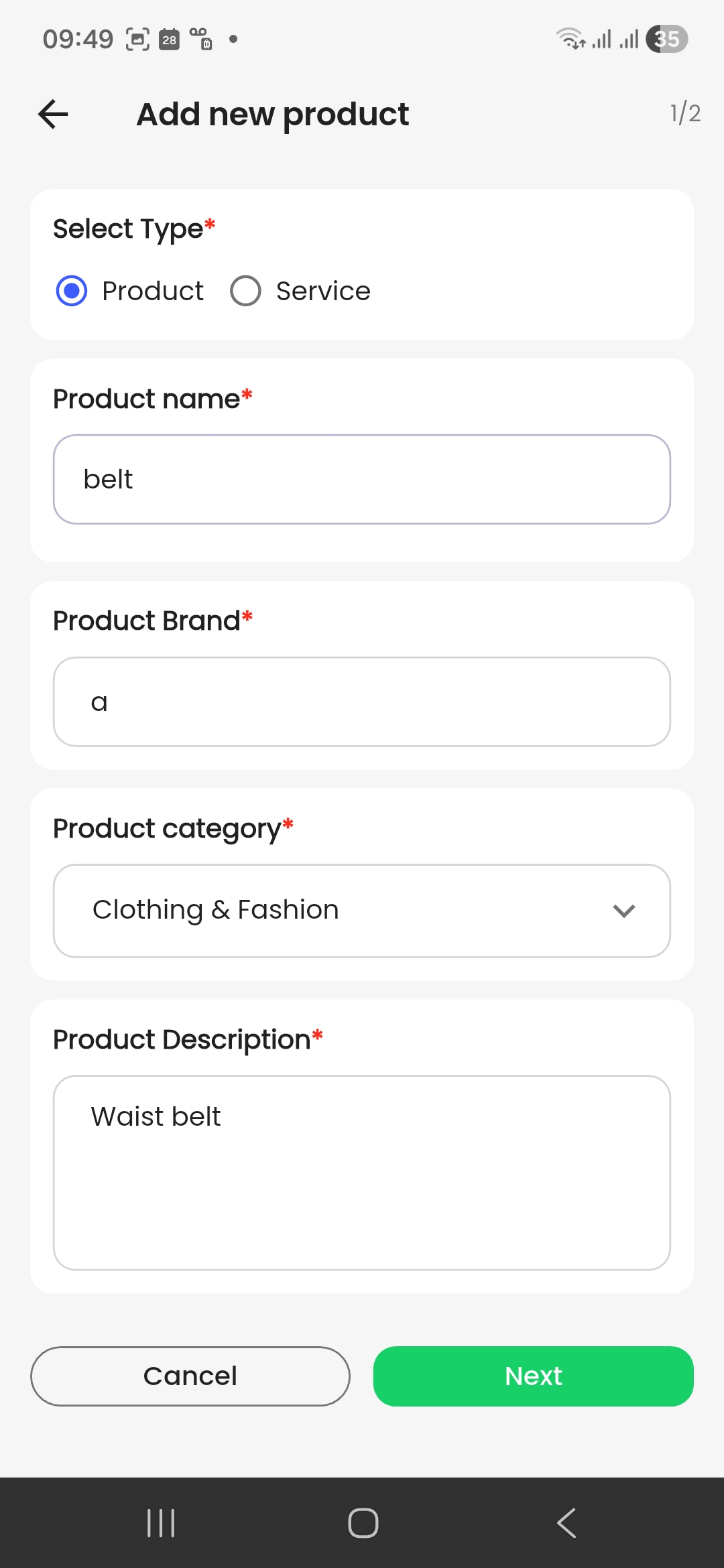Tap the 1/2 page step indicator

pyautogui.click(x=684, y=113)
